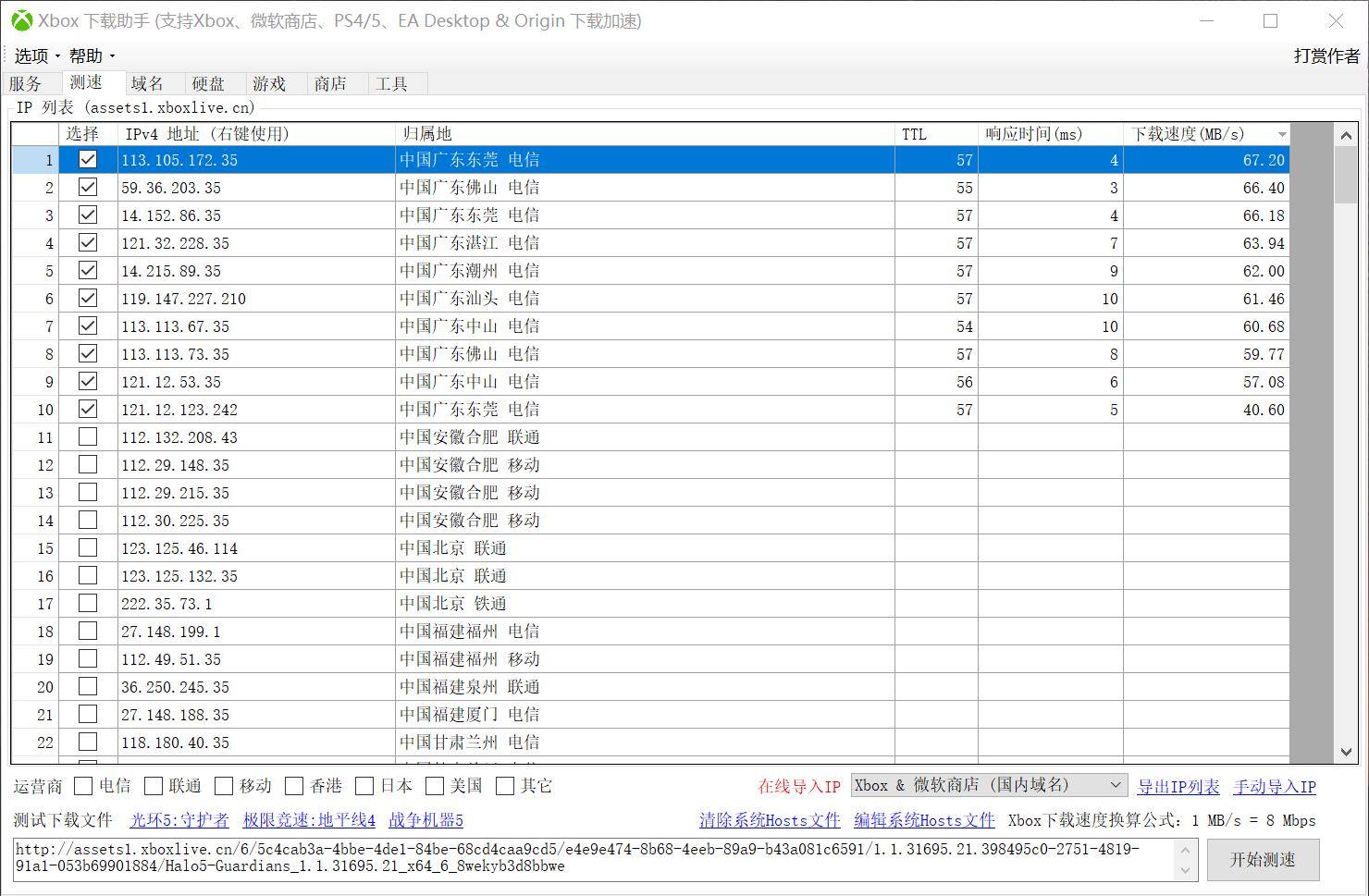Image resolution: width=1369 pixels, height=896 pixels.
Task: Maximize the Xbox 下载助手 window
Action: pyautogui.click(x=1270, y=20)
